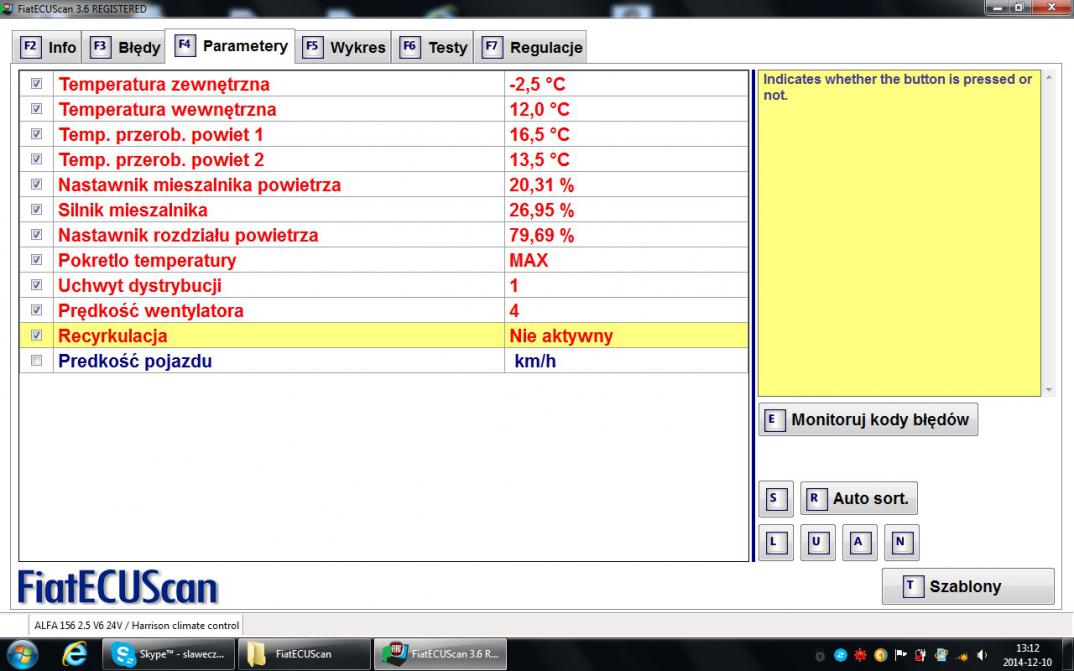Click the scroll down arrow in description panel
Viewport: 1074px width, 671px height.
tap(1049, 390)
